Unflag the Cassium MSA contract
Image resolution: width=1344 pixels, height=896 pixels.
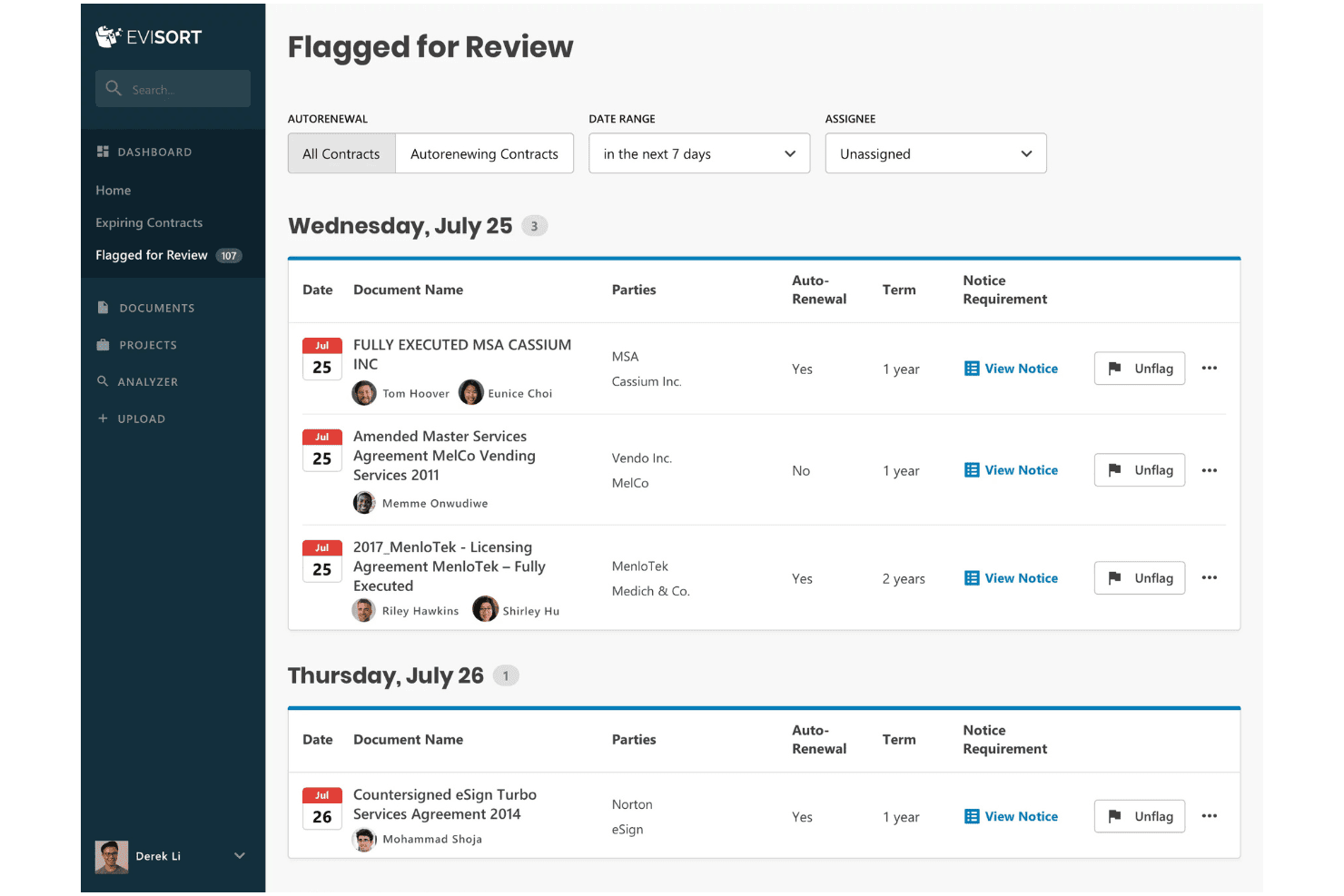click(x=1140, y=368)
